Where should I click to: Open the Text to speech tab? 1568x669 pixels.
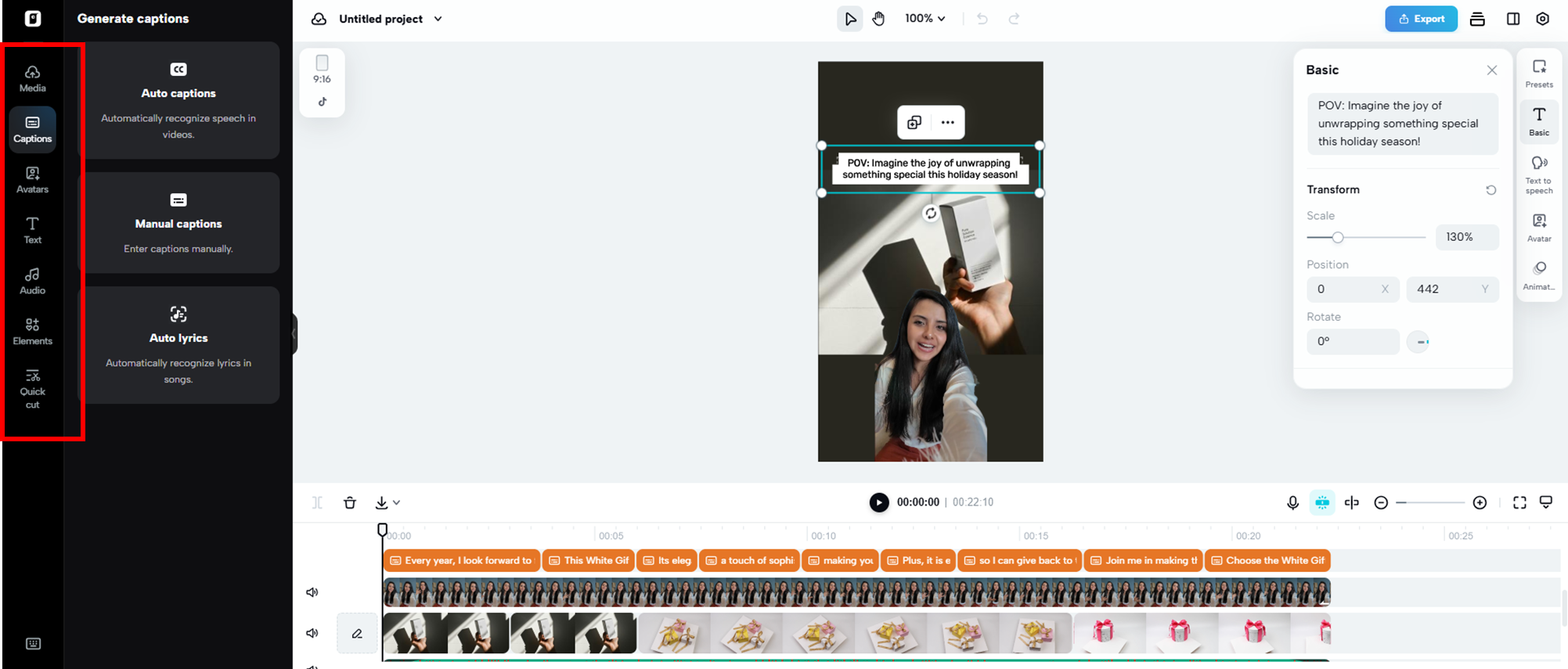1539,174
